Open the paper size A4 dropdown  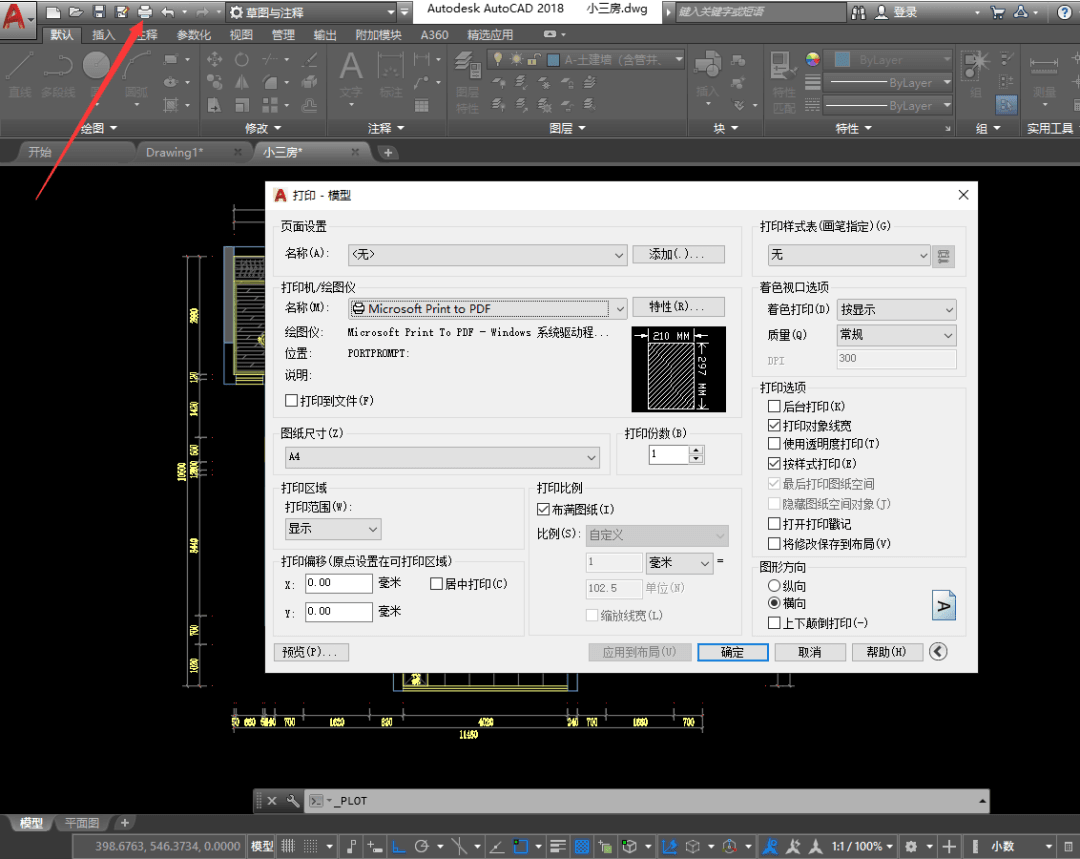click(x=442, y=457)
